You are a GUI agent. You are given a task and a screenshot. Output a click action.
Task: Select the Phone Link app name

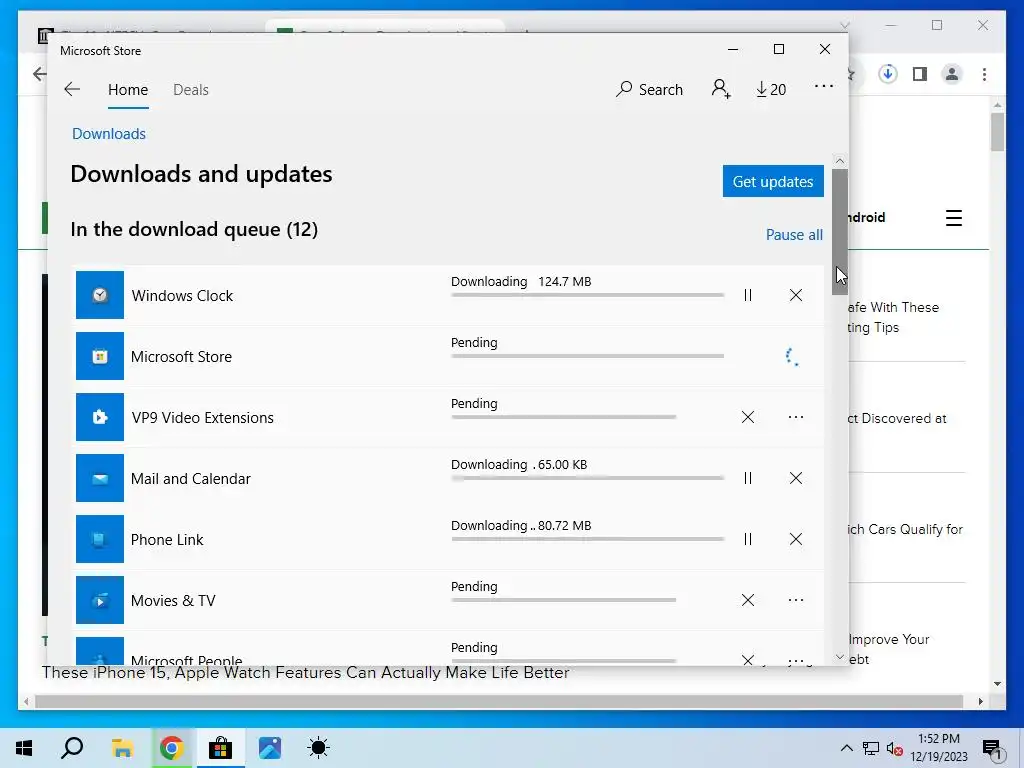coord(167,539)
